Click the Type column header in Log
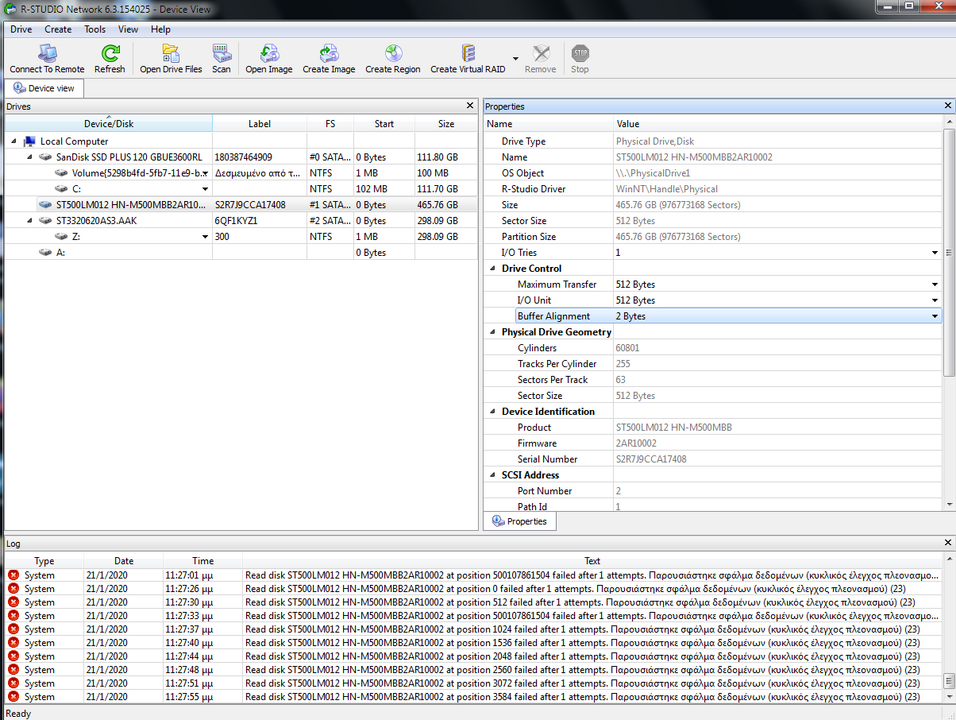Viewport: 956px width, 720px height. pyautogui.click(x=44, y=561)
